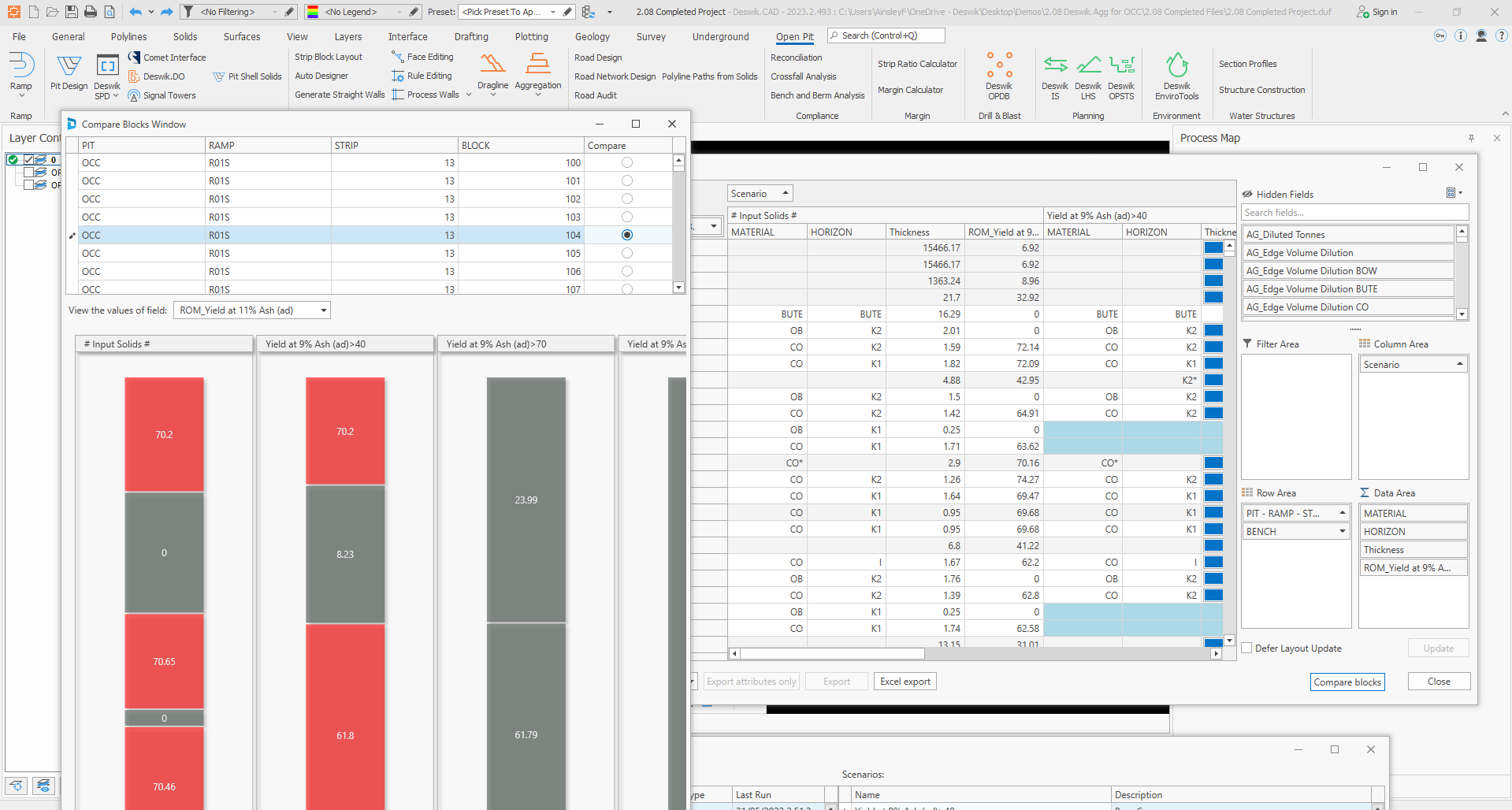Image resolution: width=1512 pixels, height=810 pixels.
Task: Open Bench and Berm Analysis
Action: coord(817,95)
